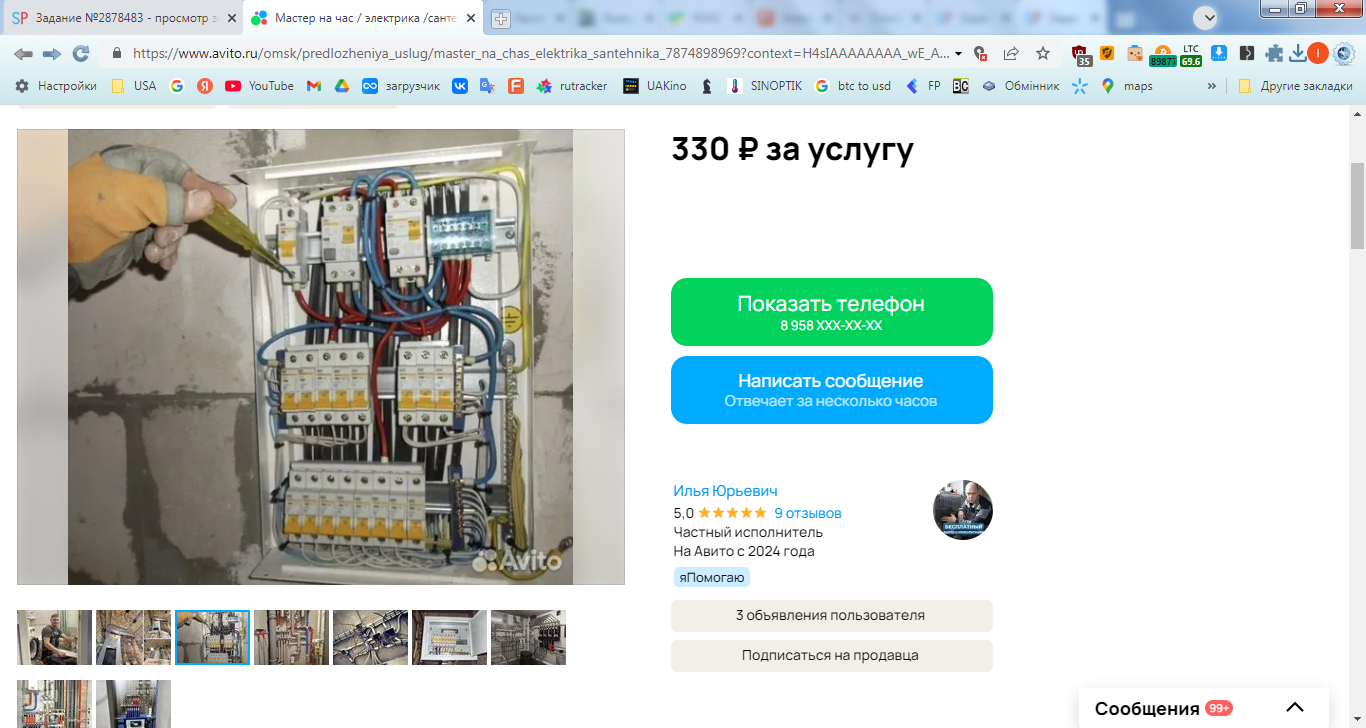This screenshot has width=1366, height=728.
Task: Open the address bar suggestions dropdown arrow
Action: point(959,54)
